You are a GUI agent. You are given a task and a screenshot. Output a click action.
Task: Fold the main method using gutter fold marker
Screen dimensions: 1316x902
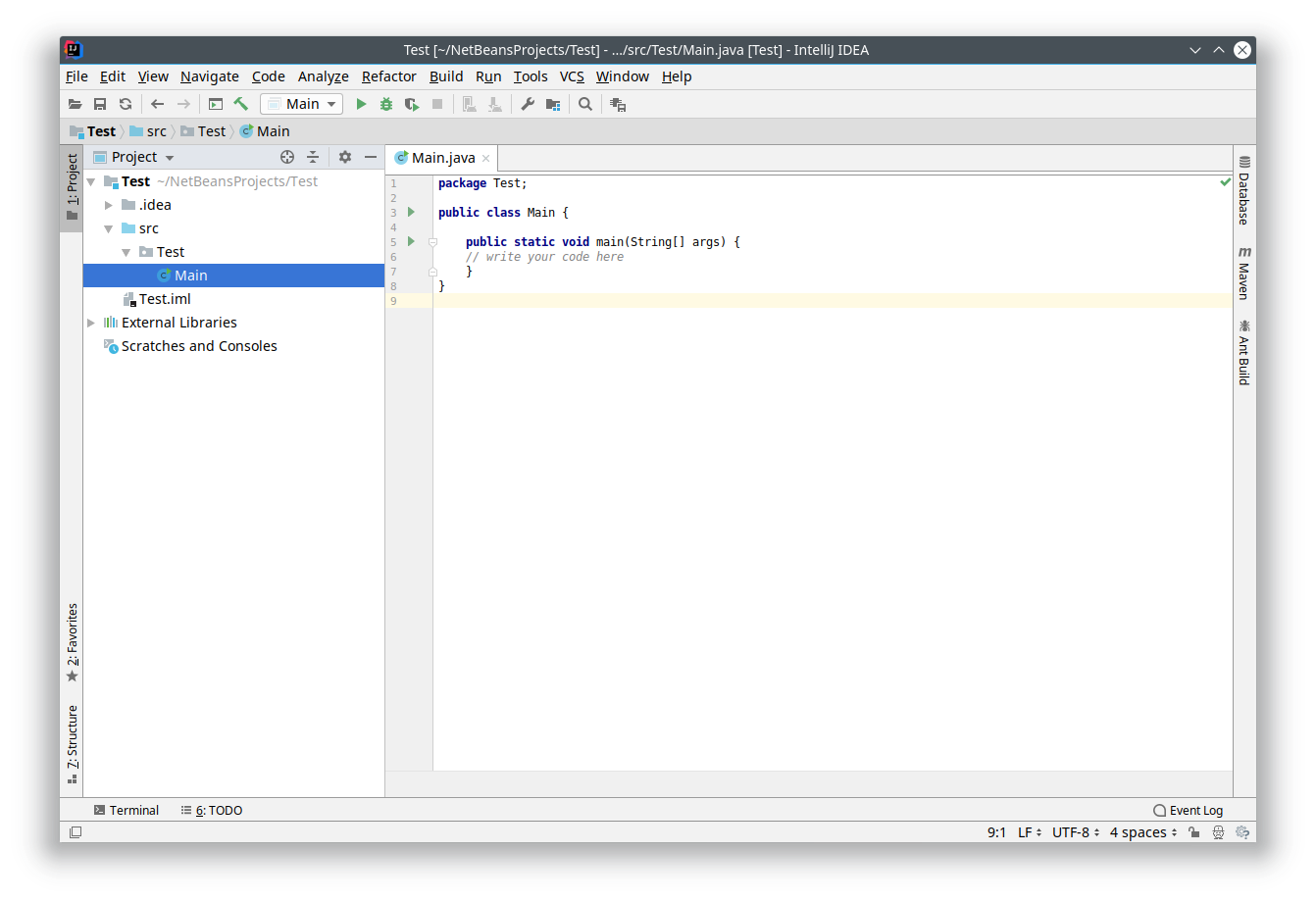pyautogui.click(x=432, y=242)
